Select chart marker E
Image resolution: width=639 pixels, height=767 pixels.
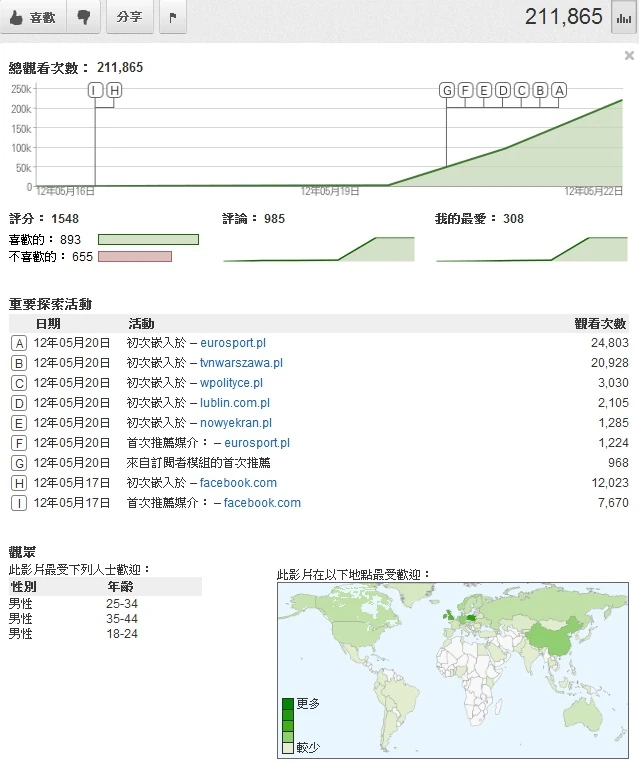coord(484,90)
